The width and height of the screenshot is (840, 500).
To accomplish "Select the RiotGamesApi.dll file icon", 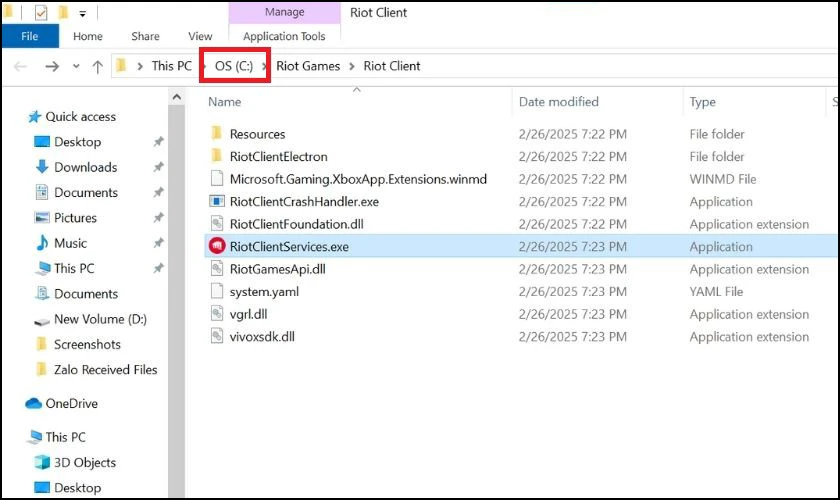I will click(x=216, y=268).
